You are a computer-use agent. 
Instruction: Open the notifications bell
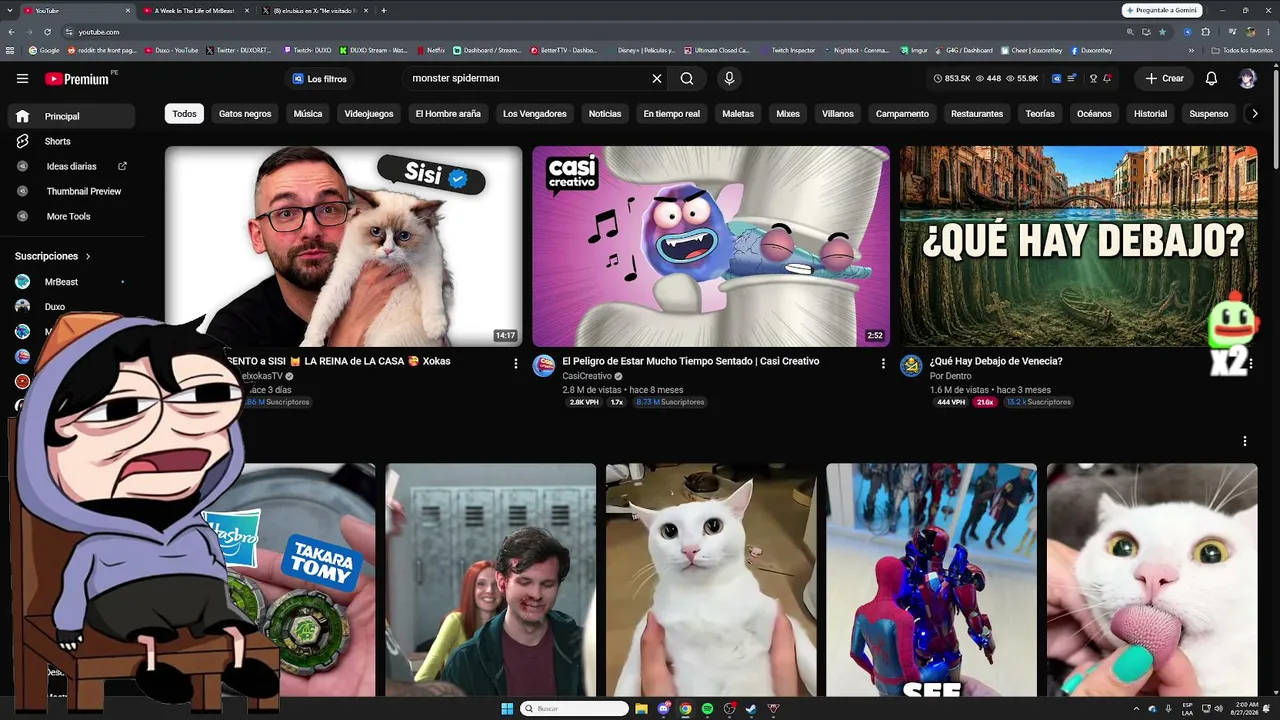pyautogui.click(x=1211, y=78)
